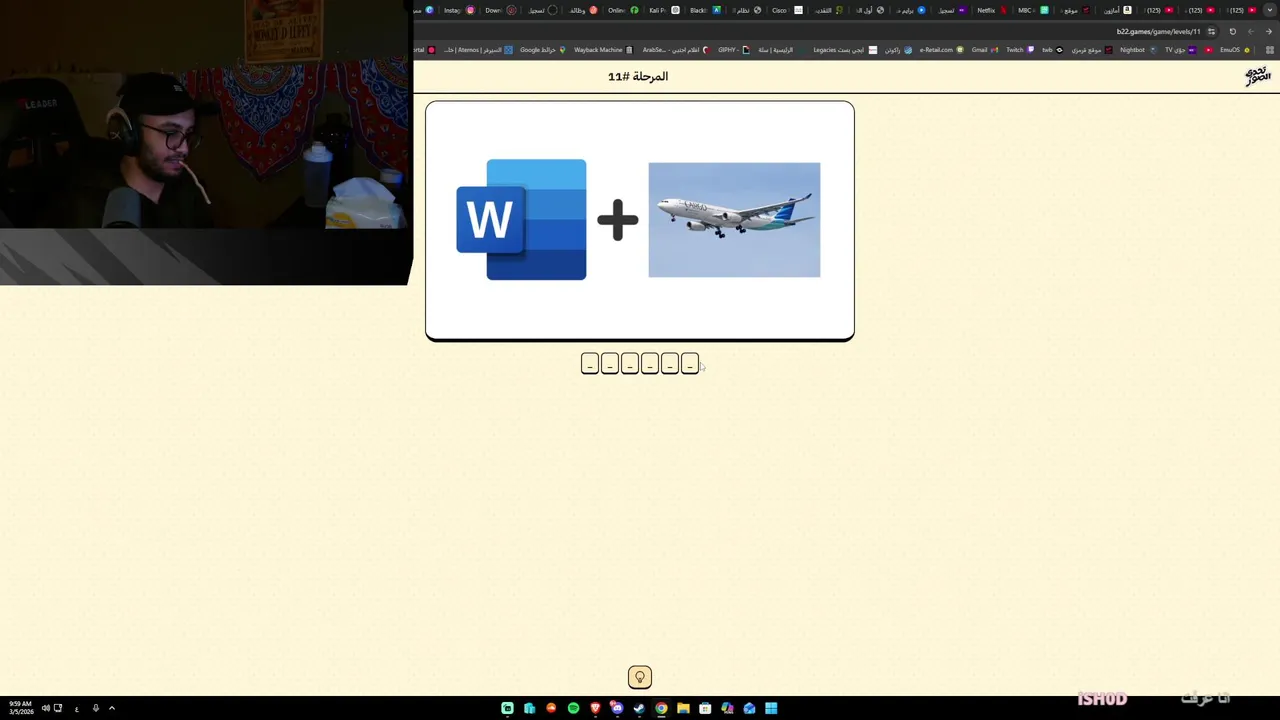The width and height of the screenshot is (1280, 720).
Task: Open the Wayback Machine bookmark
Action: coord(603,50)
